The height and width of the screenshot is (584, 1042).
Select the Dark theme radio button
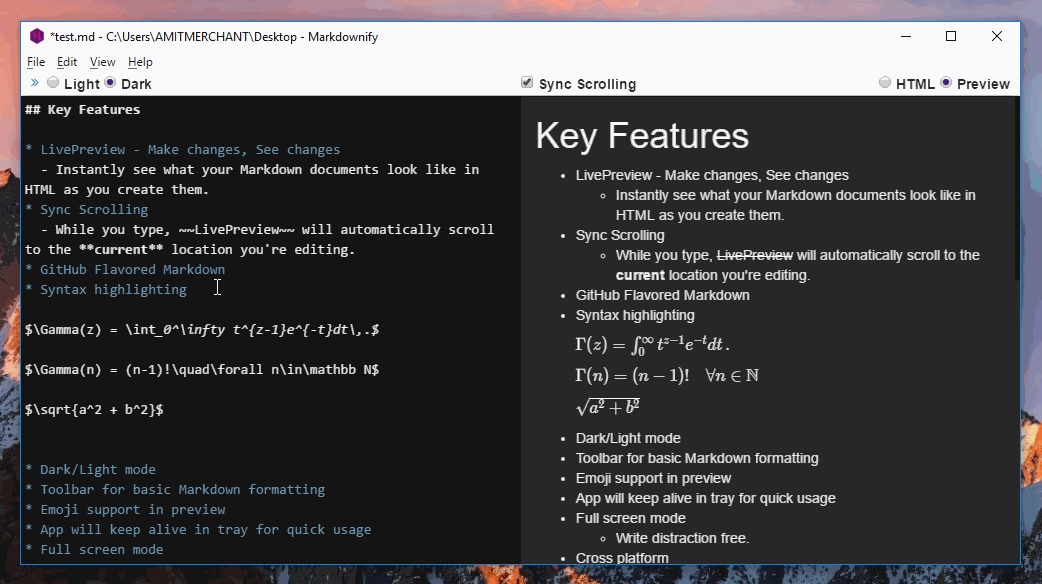click(110, 83)
